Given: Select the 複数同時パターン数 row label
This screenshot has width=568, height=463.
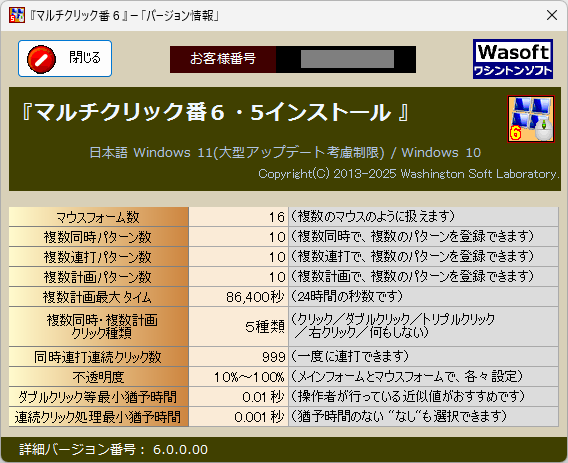Looking at the screenshot, I should click(x=99, y=237).
